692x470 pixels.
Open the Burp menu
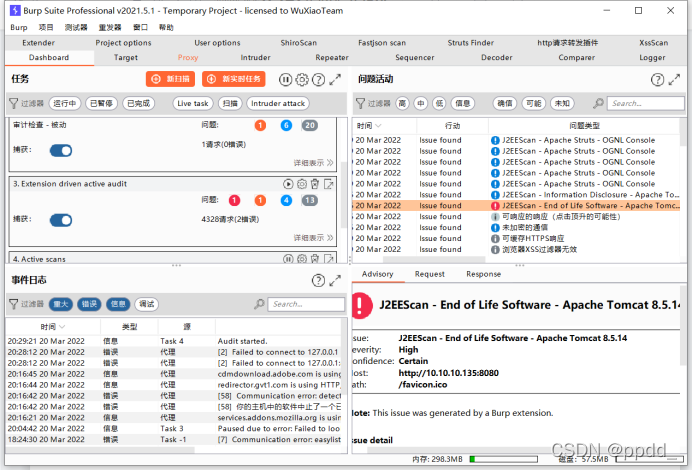[x=19, y=27]
